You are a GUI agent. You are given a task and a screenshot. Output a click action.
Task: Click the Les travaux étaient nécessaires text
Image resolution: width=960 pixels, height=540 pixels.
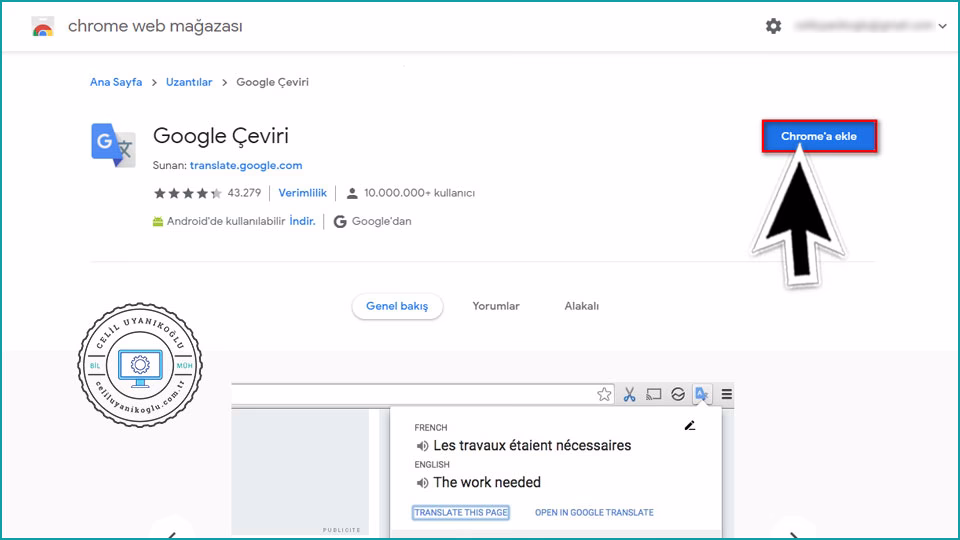532,445
